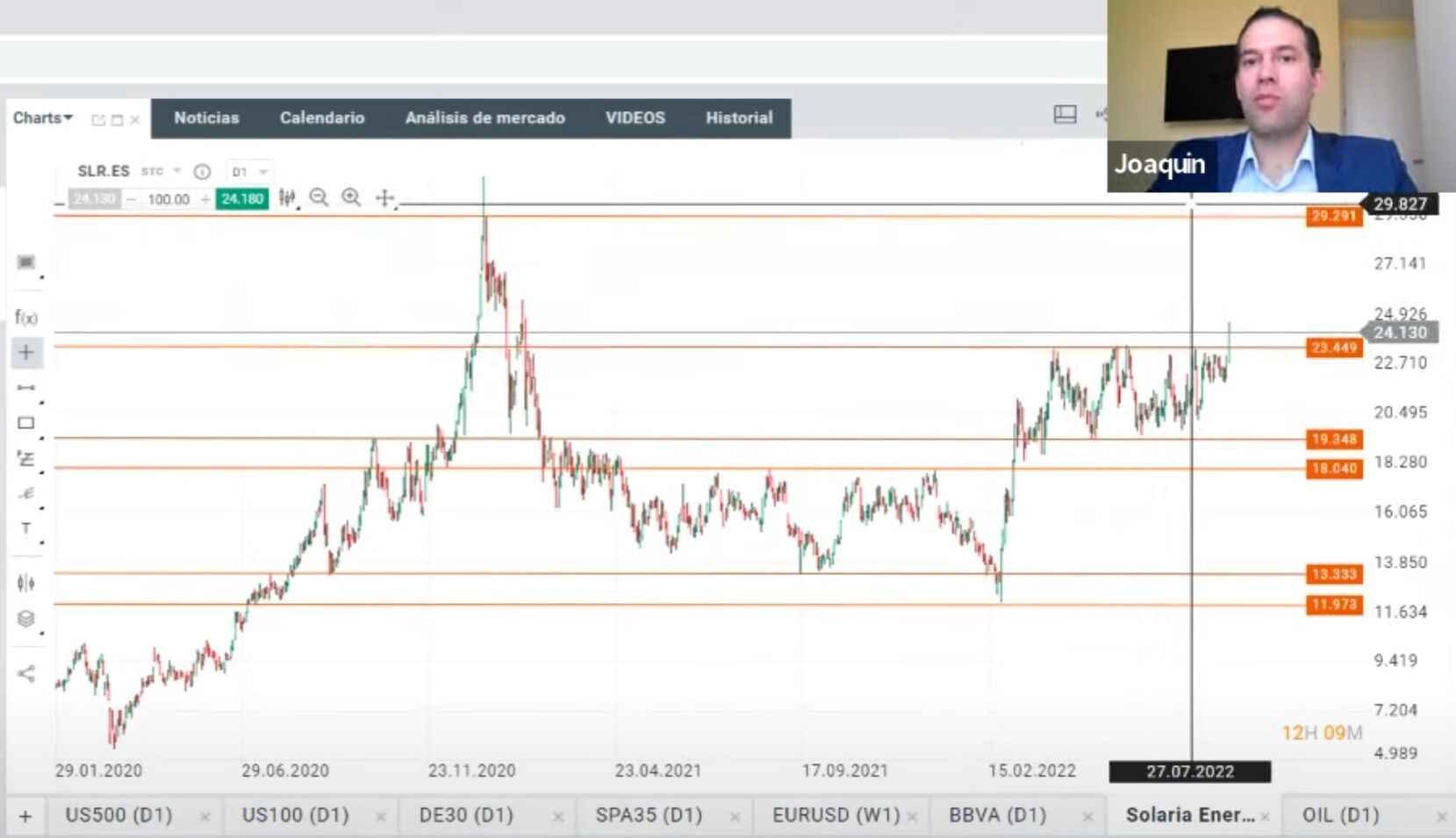
Task: Close the Solaria Ener... tab
Action: (x=1265, y=817)
